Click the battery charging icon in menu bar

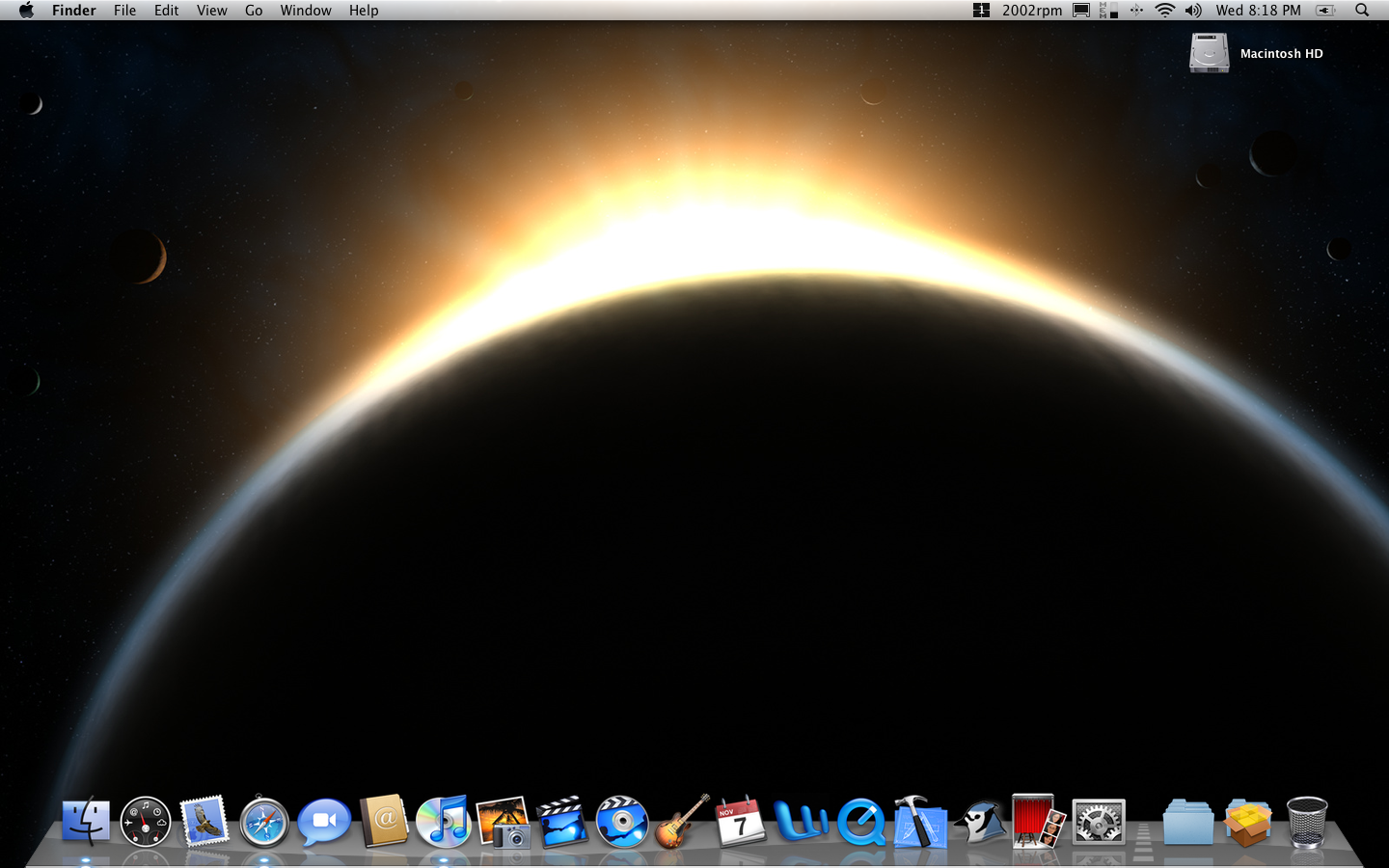point(1326,11)
